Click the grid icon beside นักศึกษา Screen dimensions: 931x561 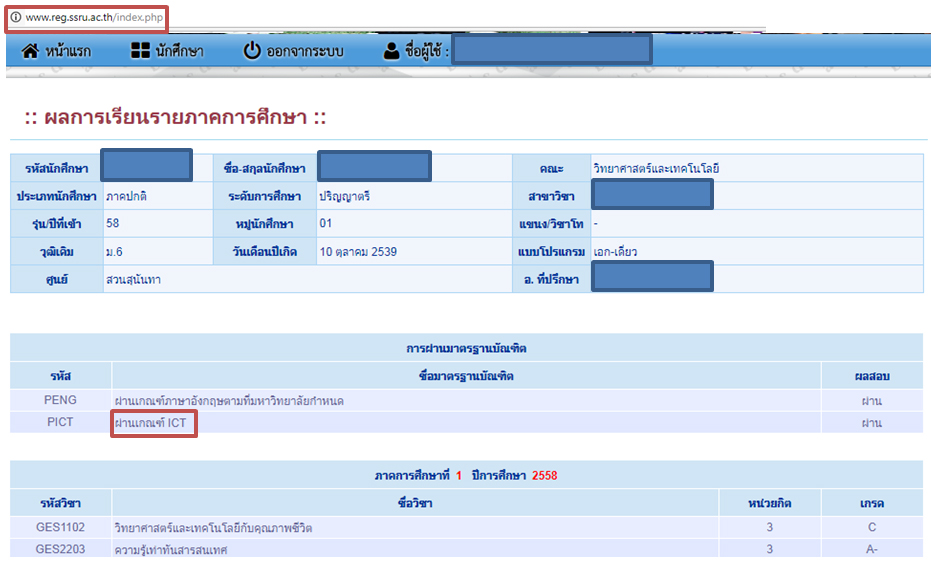(140, 51)
